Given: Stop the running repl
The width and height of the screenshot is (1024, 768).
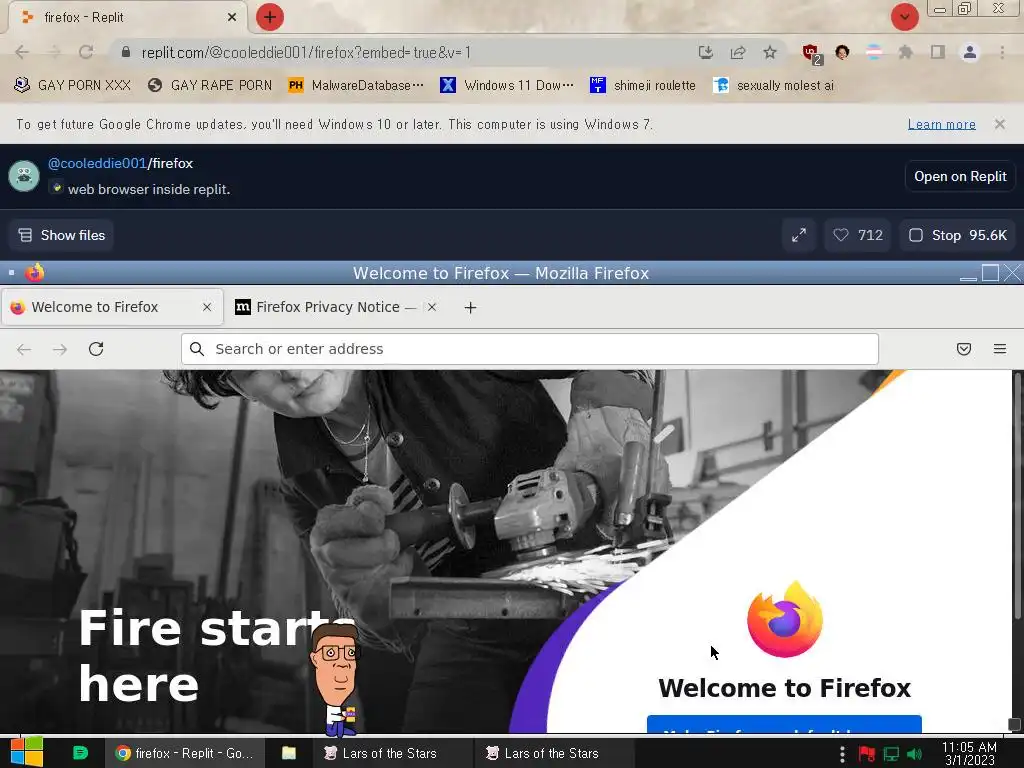Looking at the screenshot, I should tap(958, 235).
